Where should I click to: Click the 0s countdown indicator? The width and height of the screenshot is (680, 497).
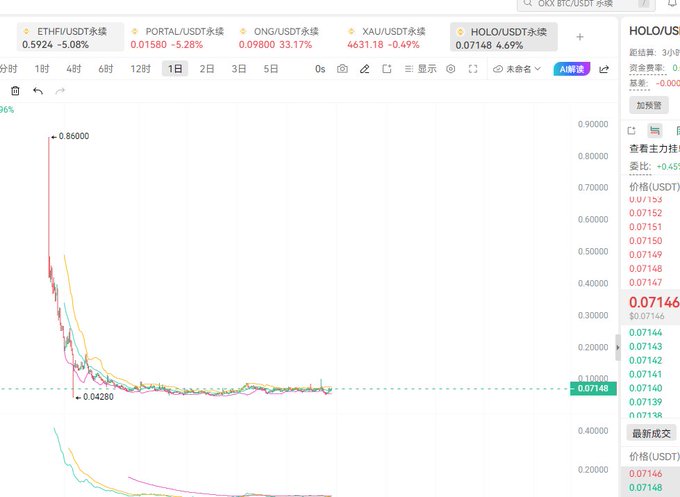320,69
